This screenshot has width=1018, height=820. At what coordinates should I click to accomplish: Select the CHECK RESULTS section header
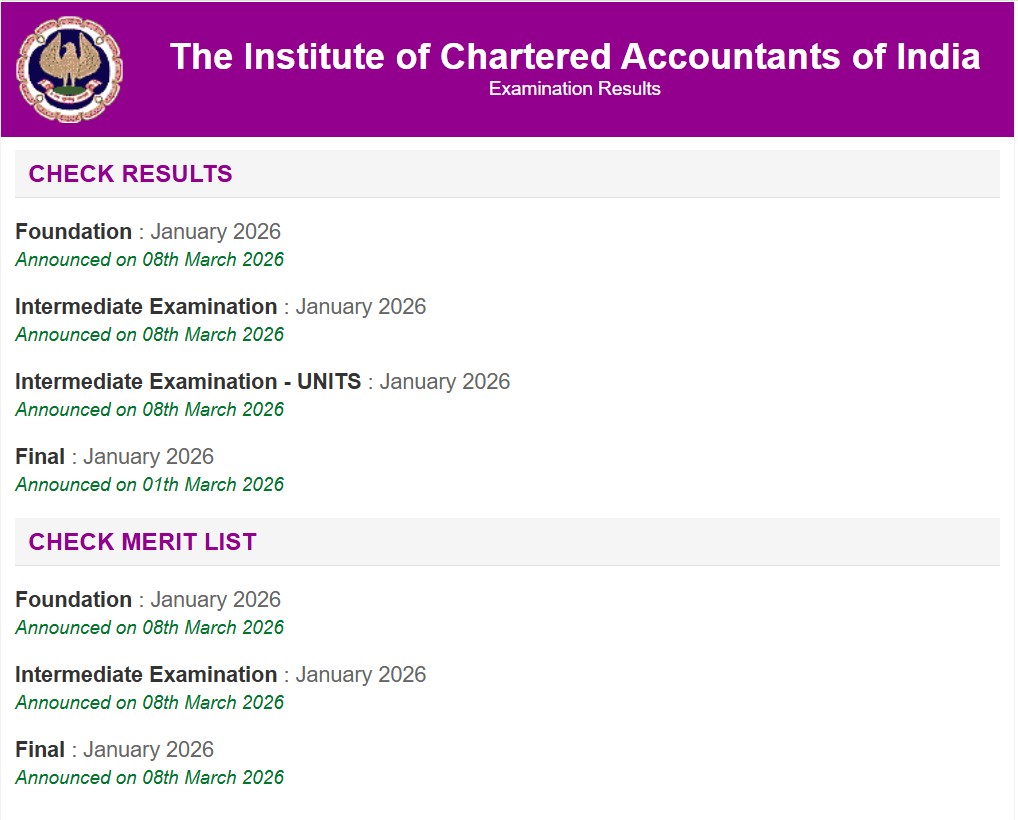coord(131,173)
